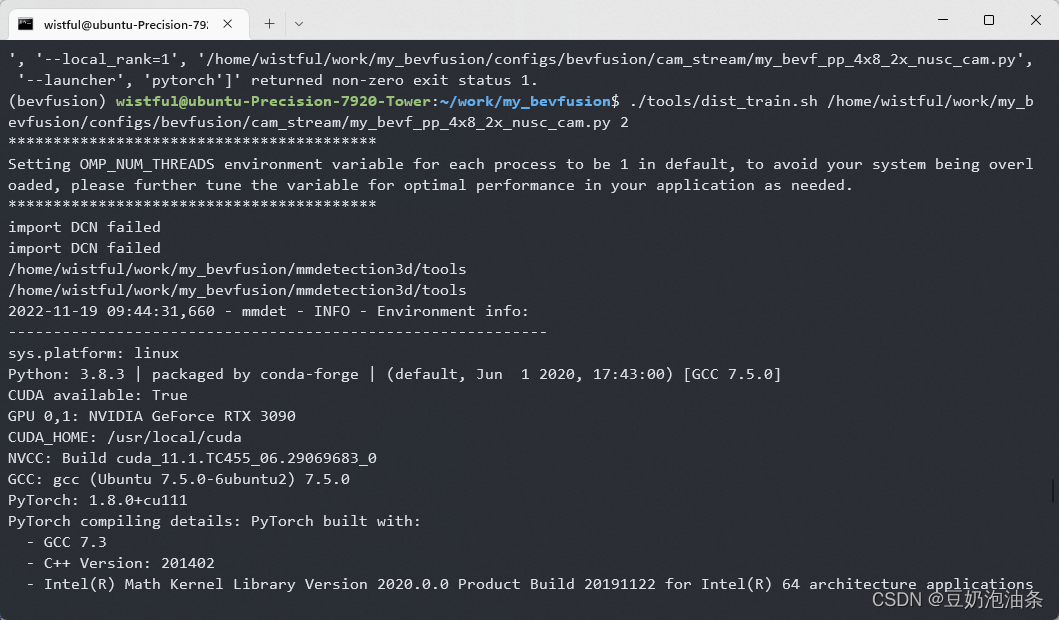
Task: Minimize the terminal window
Action: [x=943, y=20]
